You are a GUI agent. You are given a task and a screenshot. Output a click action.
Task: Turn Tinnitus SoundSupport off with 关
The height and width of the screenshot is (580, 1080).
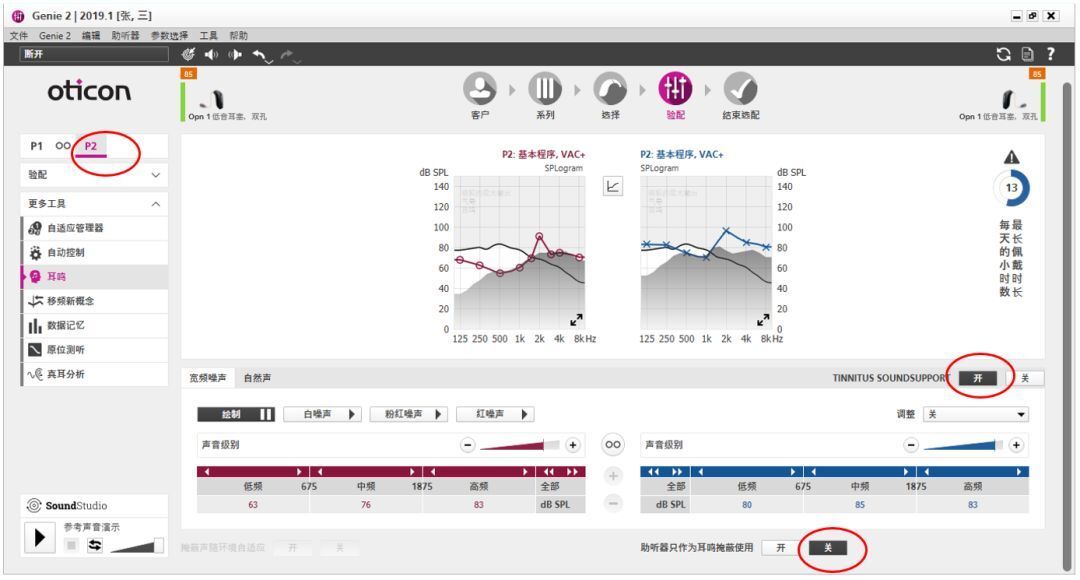(1025, 377)
